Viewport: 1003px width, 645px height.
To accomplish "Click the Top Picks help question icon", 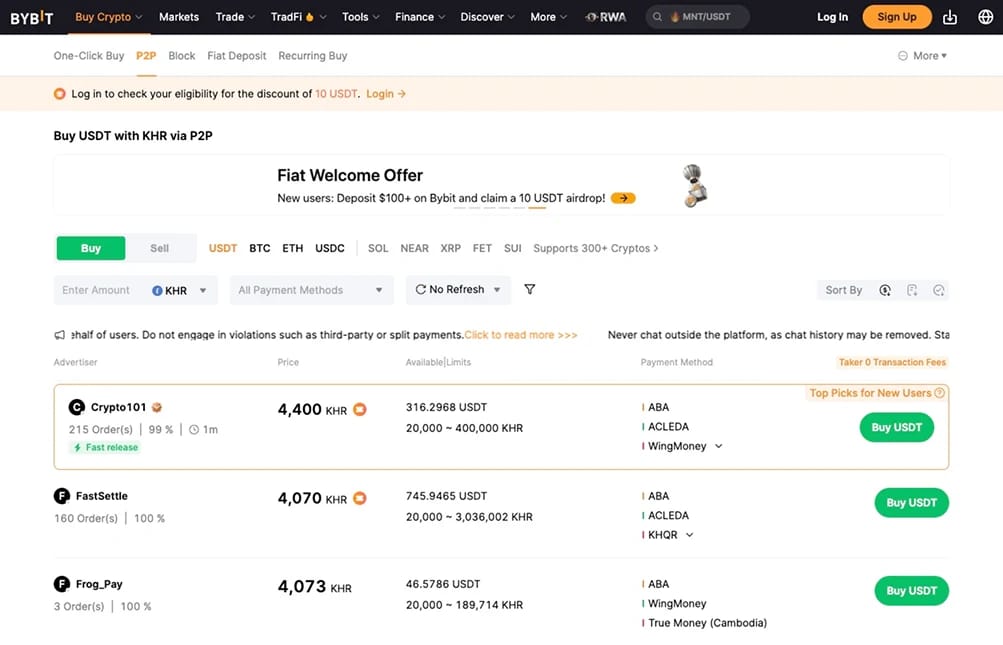I will [939, 393].
